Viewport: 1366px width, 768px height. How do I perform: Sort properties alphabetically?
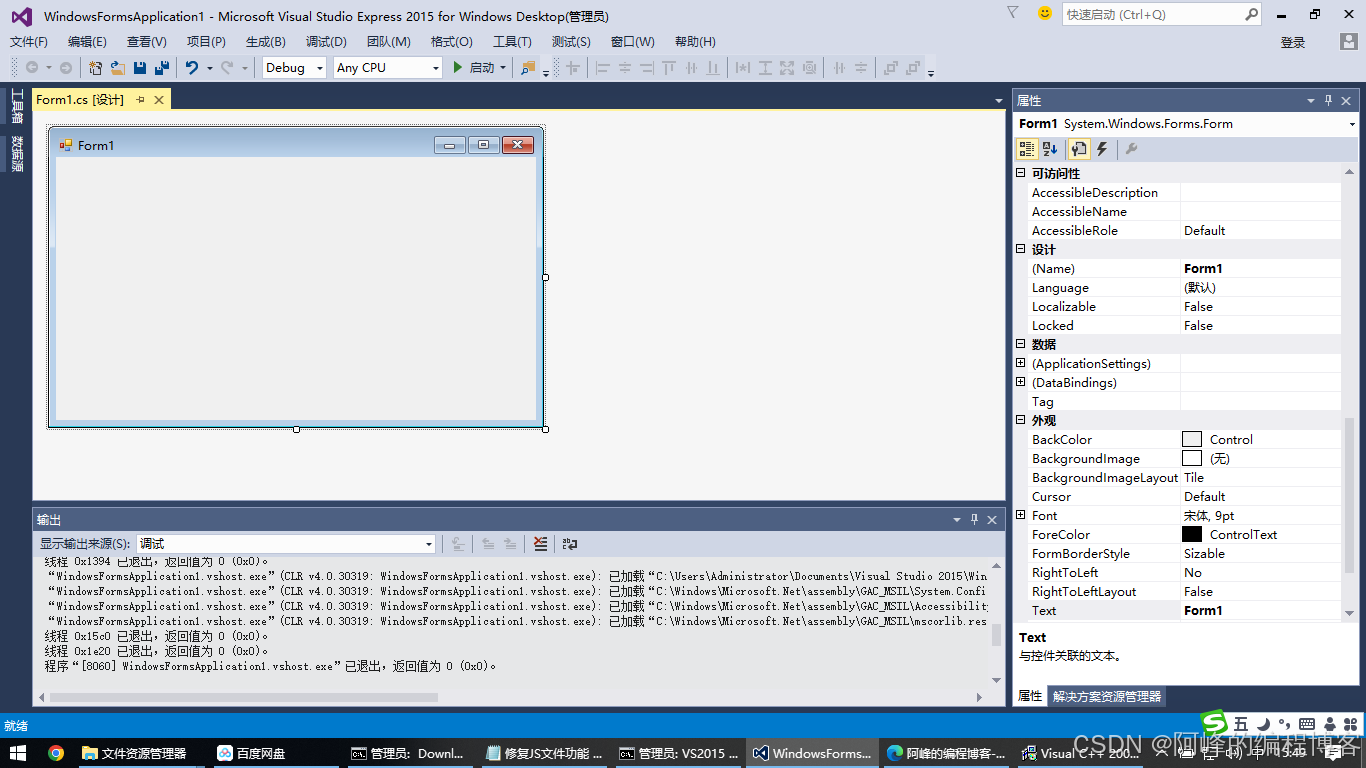tap(1050, 149)
